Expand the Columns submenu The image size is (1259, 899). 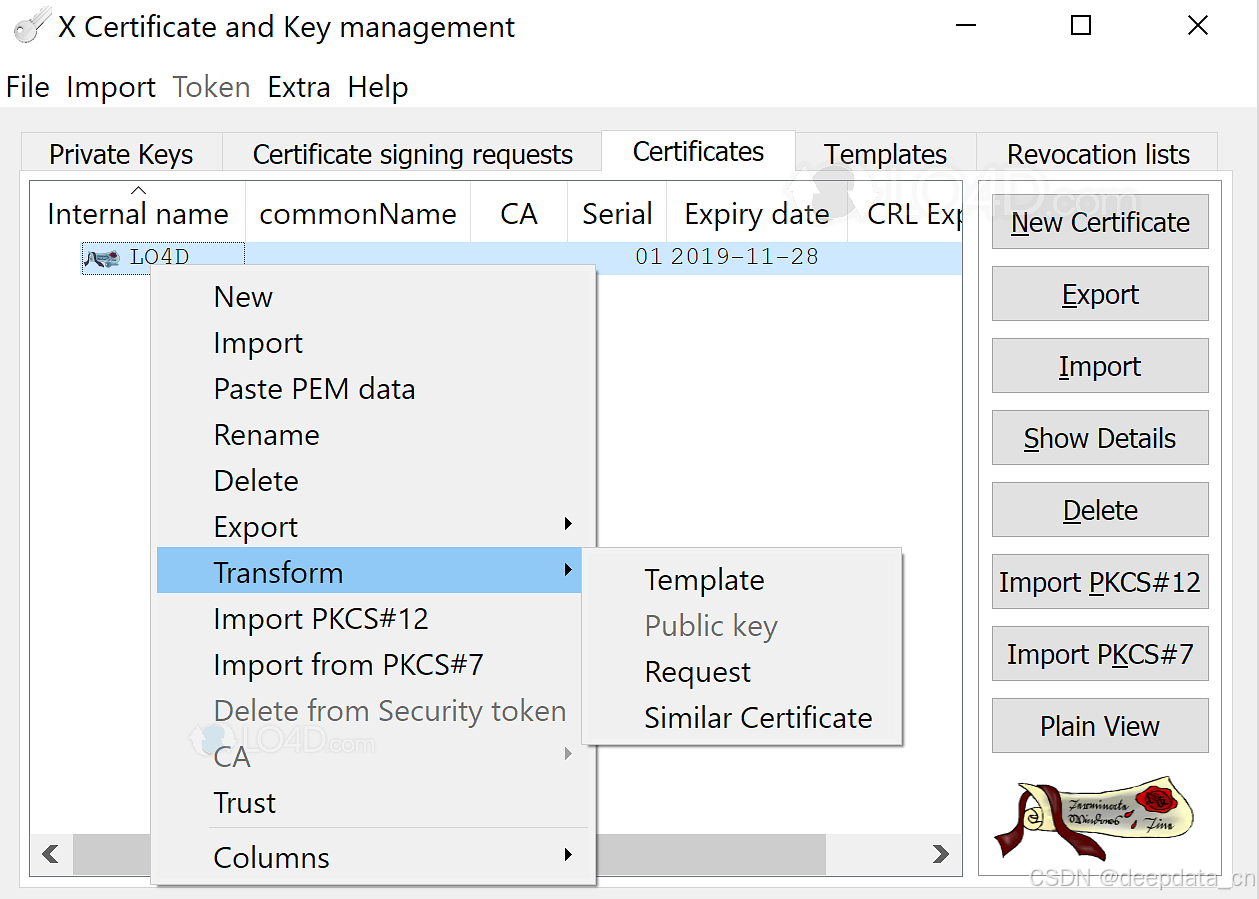(x=370, y=858)
